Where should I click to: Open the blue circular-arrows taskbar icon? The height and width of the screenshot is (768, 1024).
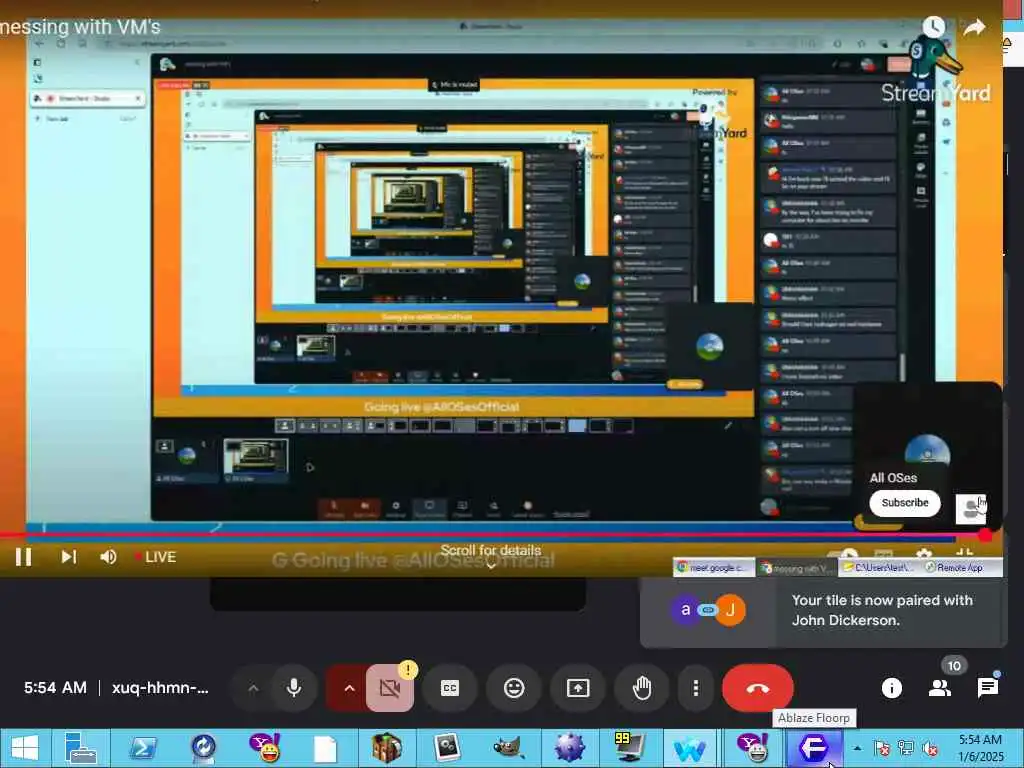pos(203,748)
